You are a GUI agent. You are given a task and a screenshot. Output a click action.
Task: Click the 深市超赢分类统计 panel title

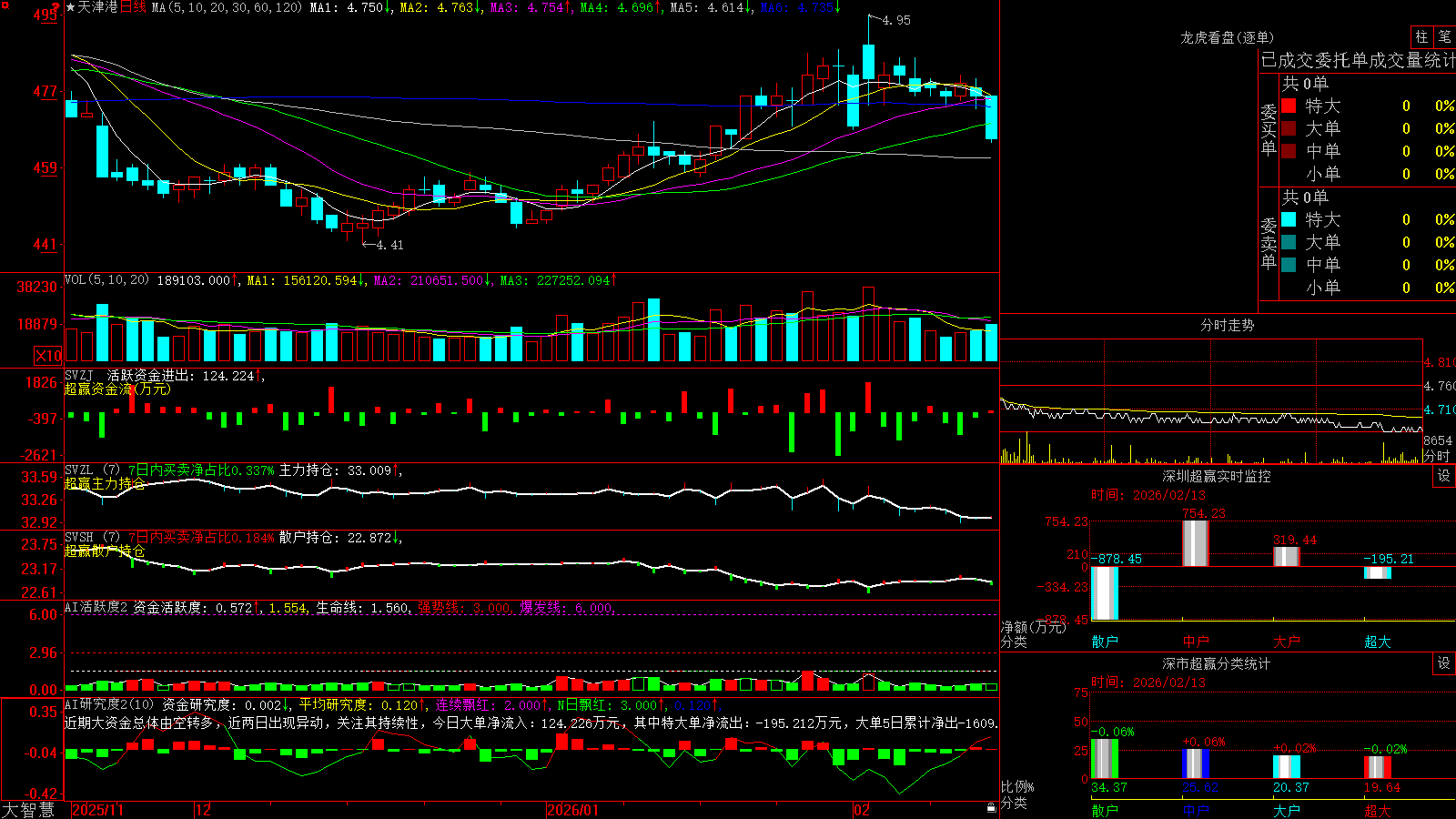coord(1217,663)
